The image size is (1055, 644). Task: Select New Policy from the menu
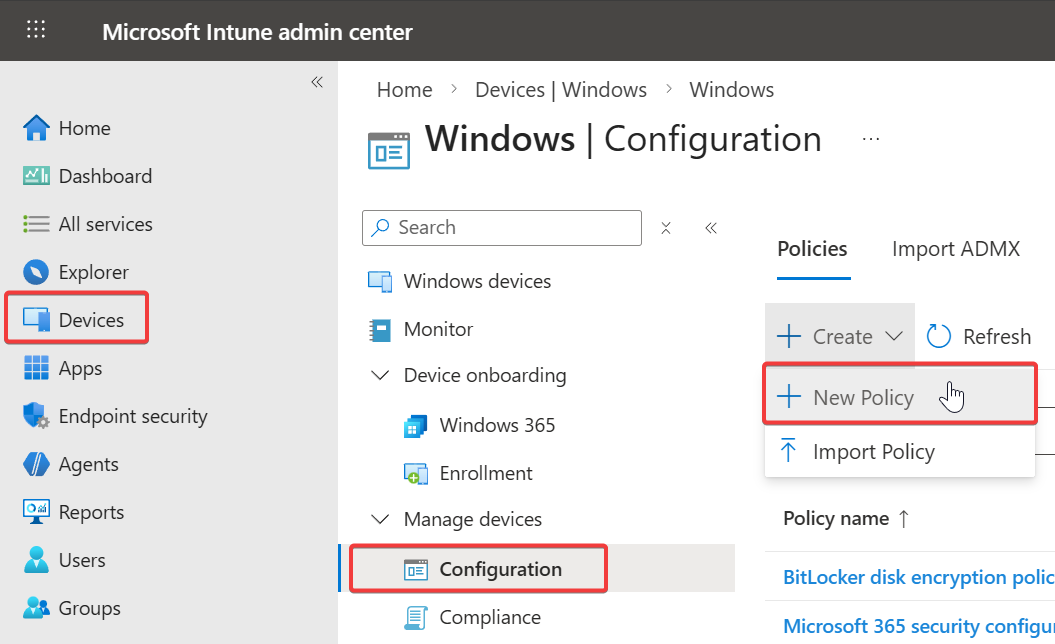click(863, 398)
